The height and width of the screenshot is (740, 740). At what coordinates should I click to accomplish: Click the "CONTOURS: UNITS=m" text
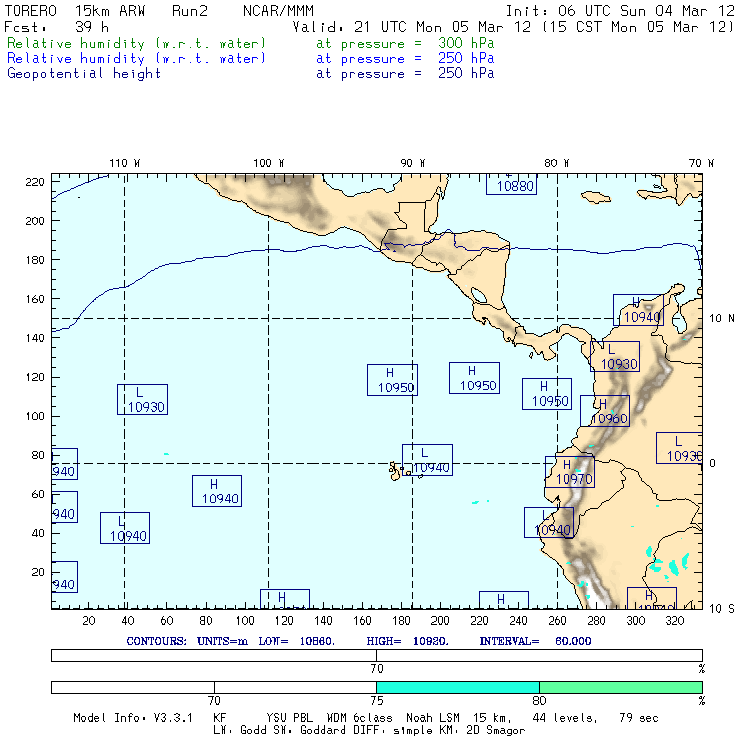(187, 641)
